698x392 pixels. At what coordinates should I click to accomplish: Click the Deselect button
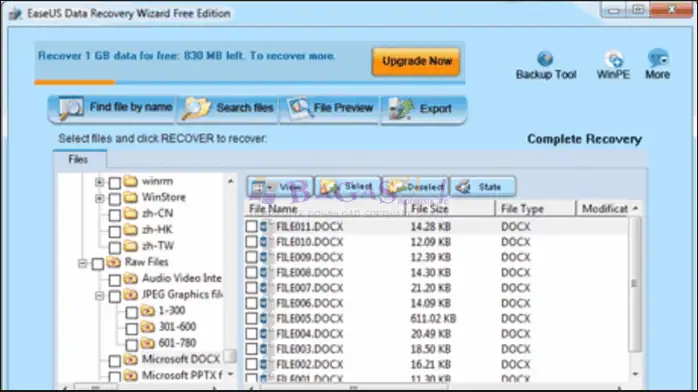415,187
